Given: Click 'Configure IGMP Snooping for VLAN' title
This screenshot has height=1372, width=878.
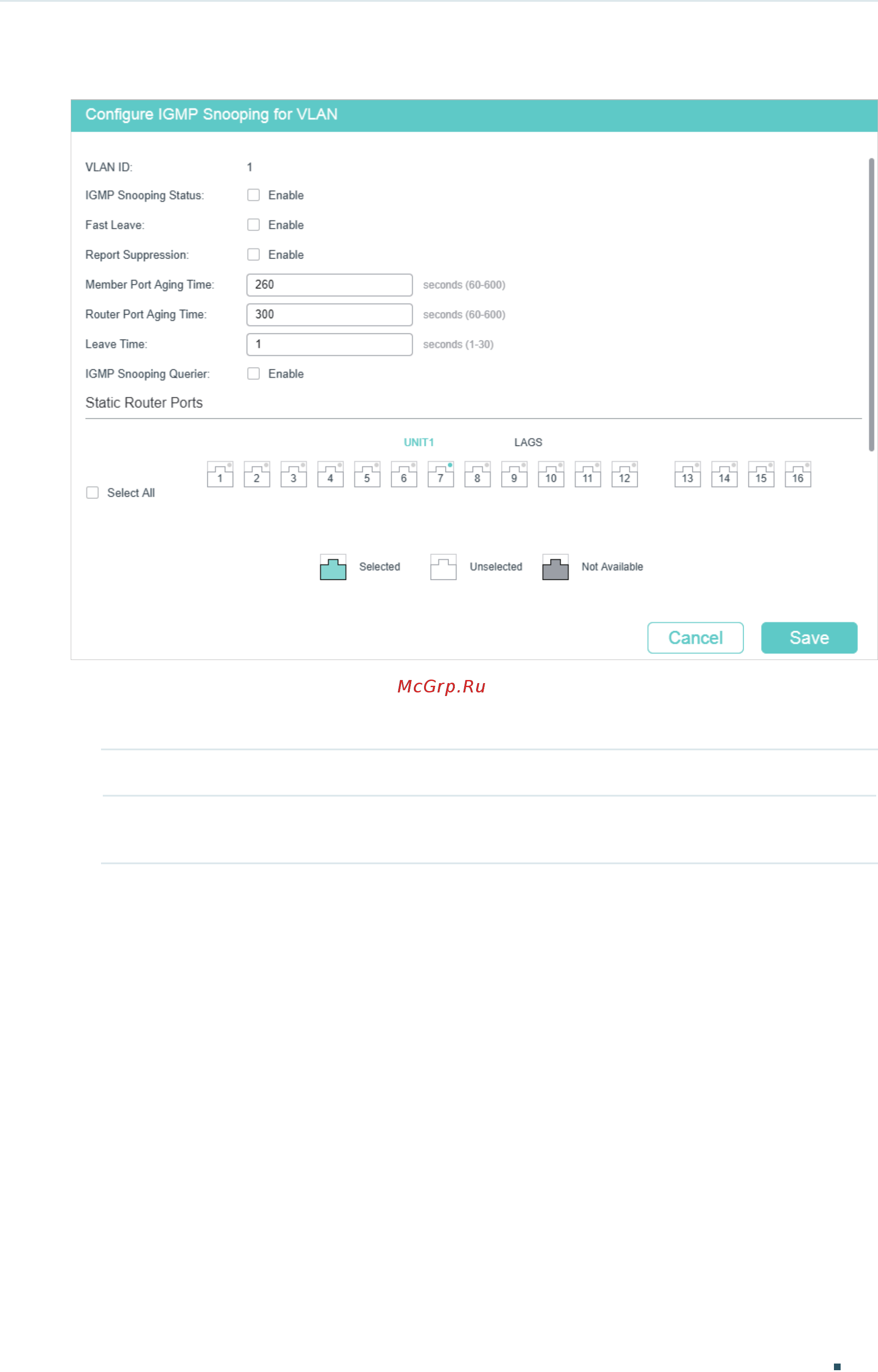Looking at the screenshot, I should pos(211,114).
